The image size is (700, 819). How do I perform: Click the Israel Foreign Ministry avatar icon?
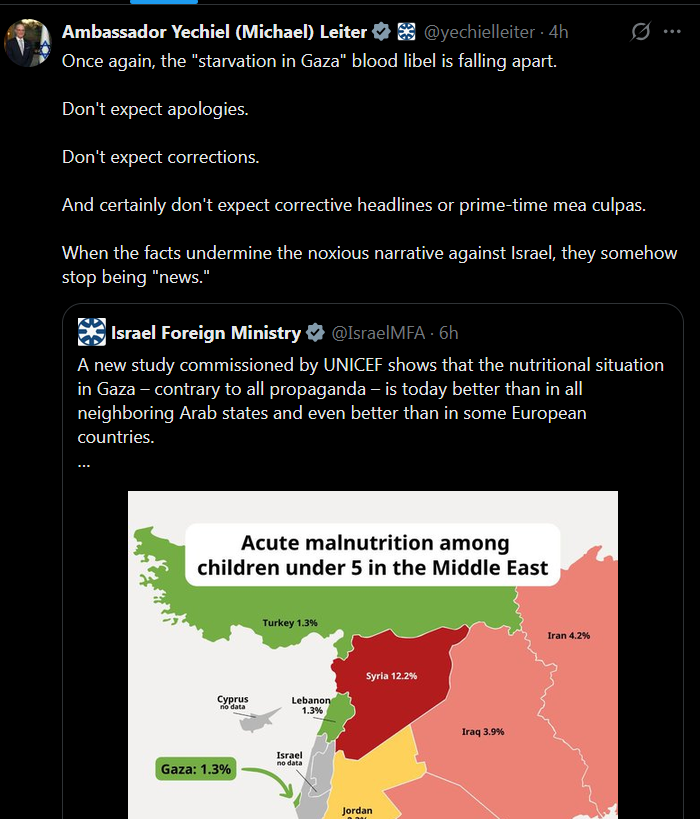(x=91, y=332)
